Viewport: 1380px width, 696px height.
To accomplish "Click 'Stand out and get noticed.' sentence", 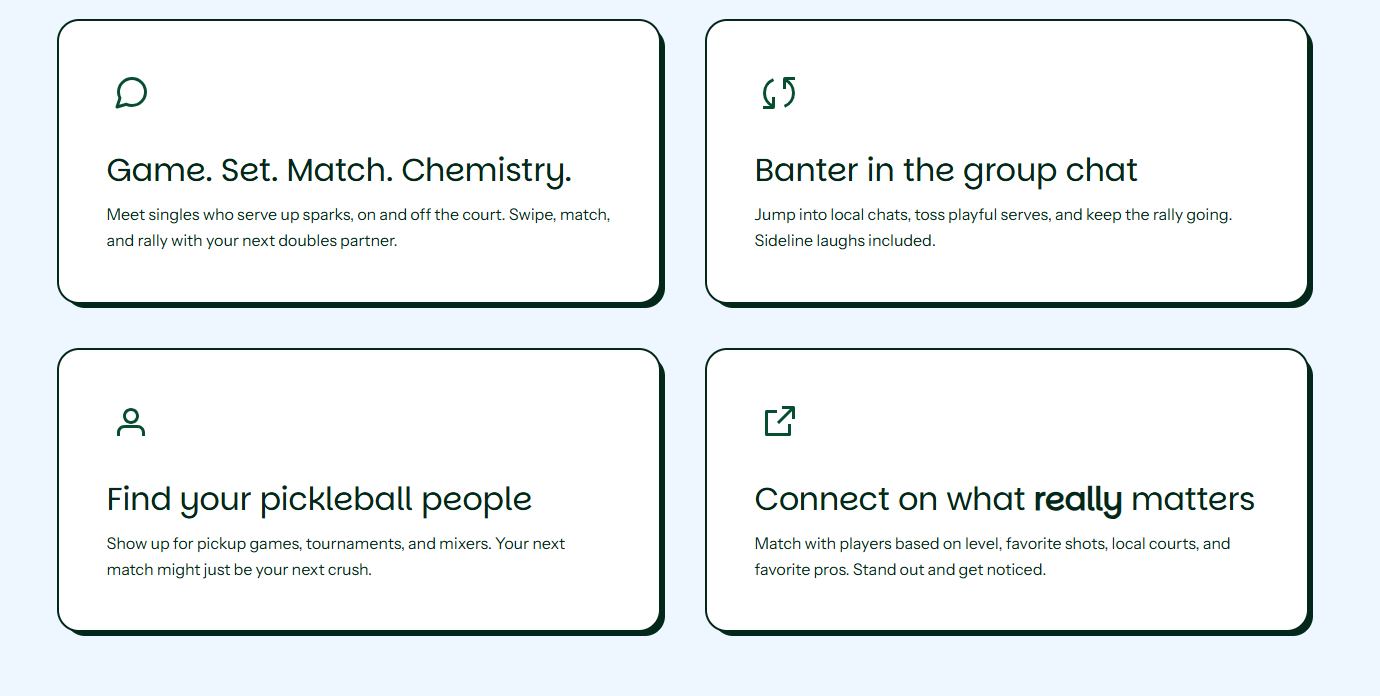I will tap(949, 570).
